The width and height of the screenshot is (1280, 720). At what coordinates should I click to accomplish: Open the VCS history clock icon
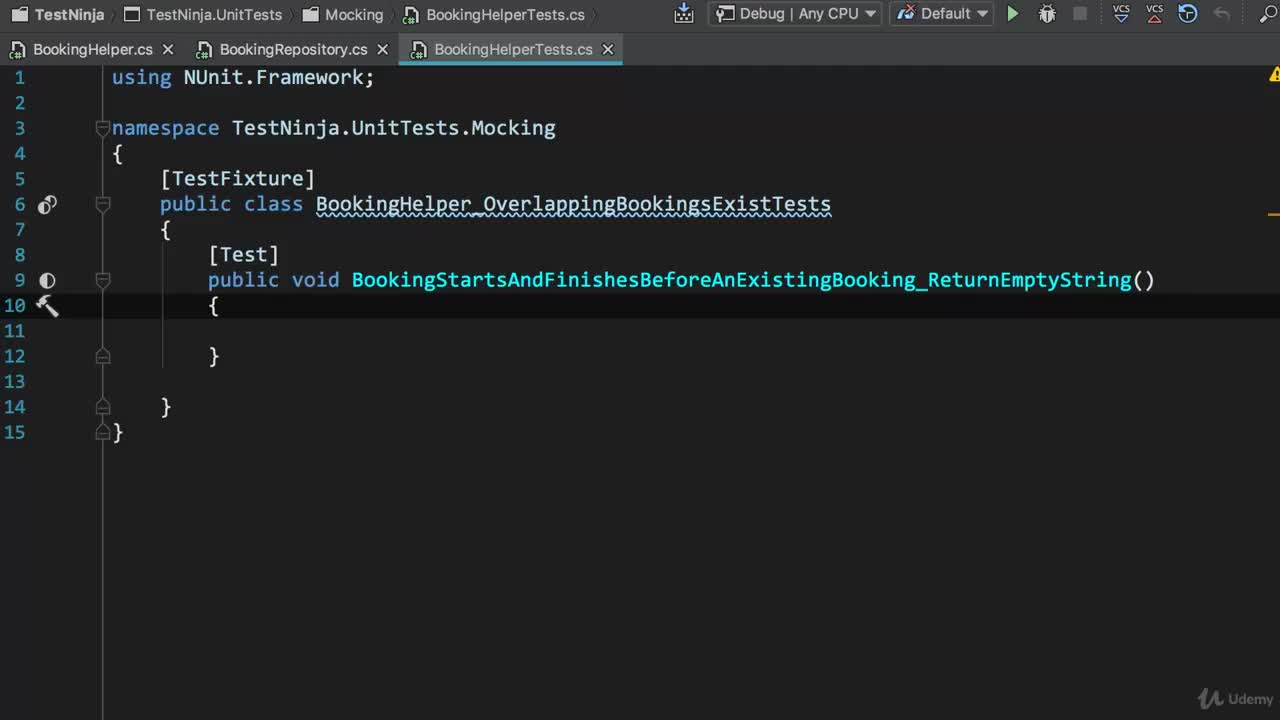click(1188, 14)
